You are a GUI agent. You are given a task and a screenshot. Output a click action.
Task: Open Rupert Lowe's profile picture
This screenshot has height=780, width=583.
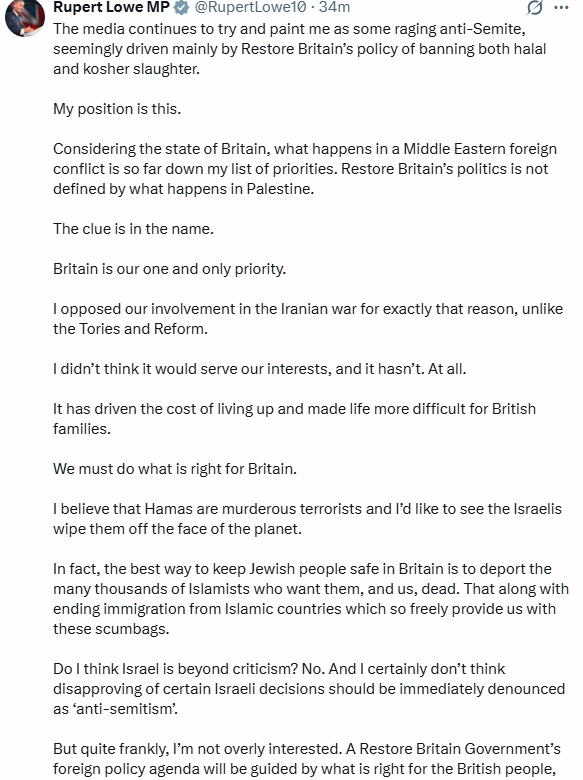point(24,18)
